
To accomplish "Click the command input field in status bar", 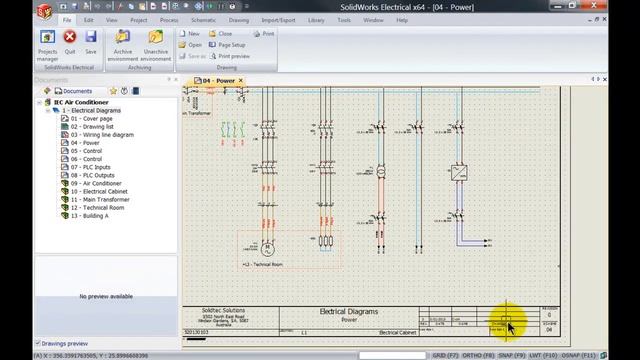I will (392, 356).
